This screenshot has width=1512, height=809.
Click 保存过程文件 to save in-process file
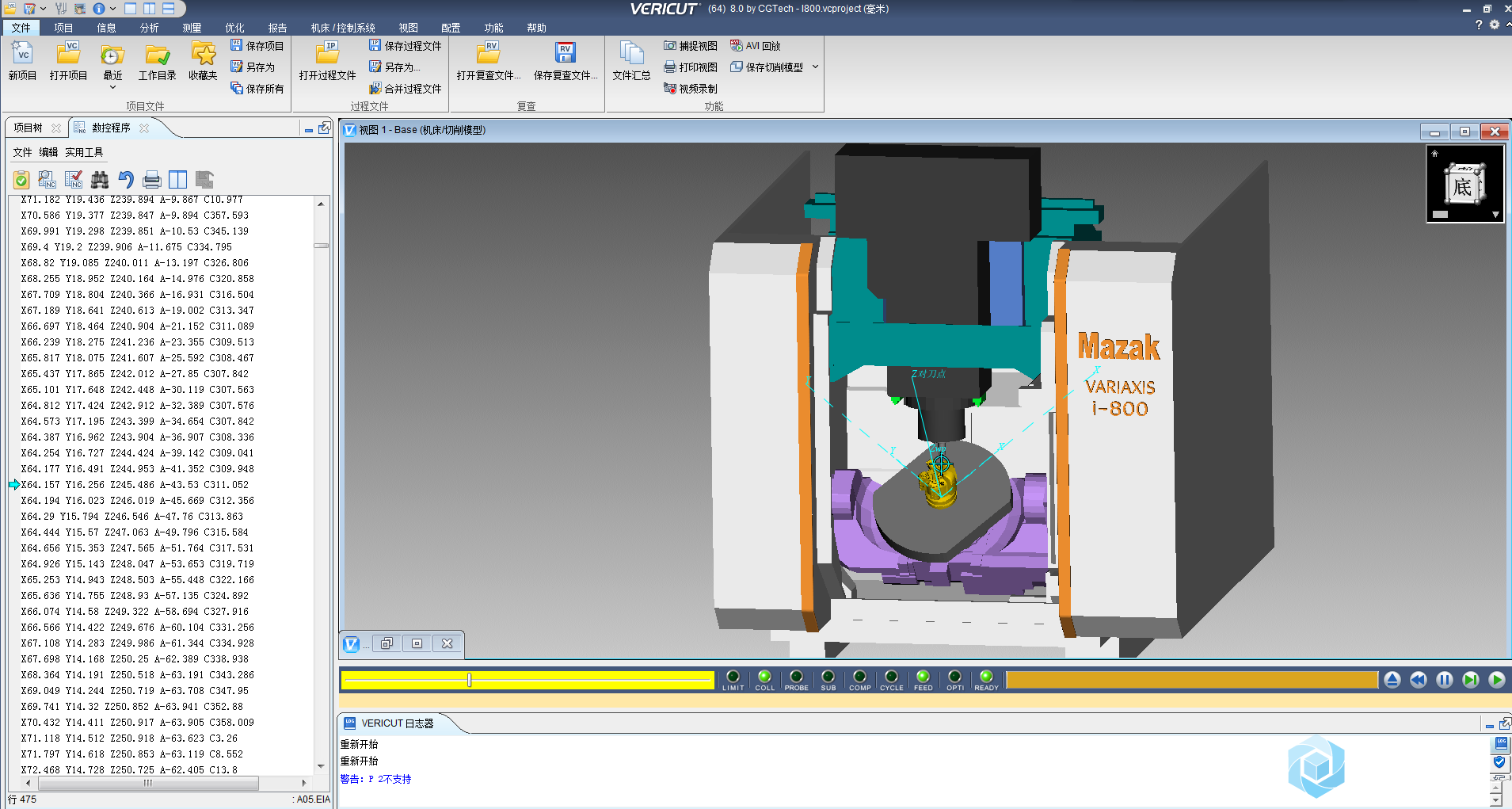point(405,46)
